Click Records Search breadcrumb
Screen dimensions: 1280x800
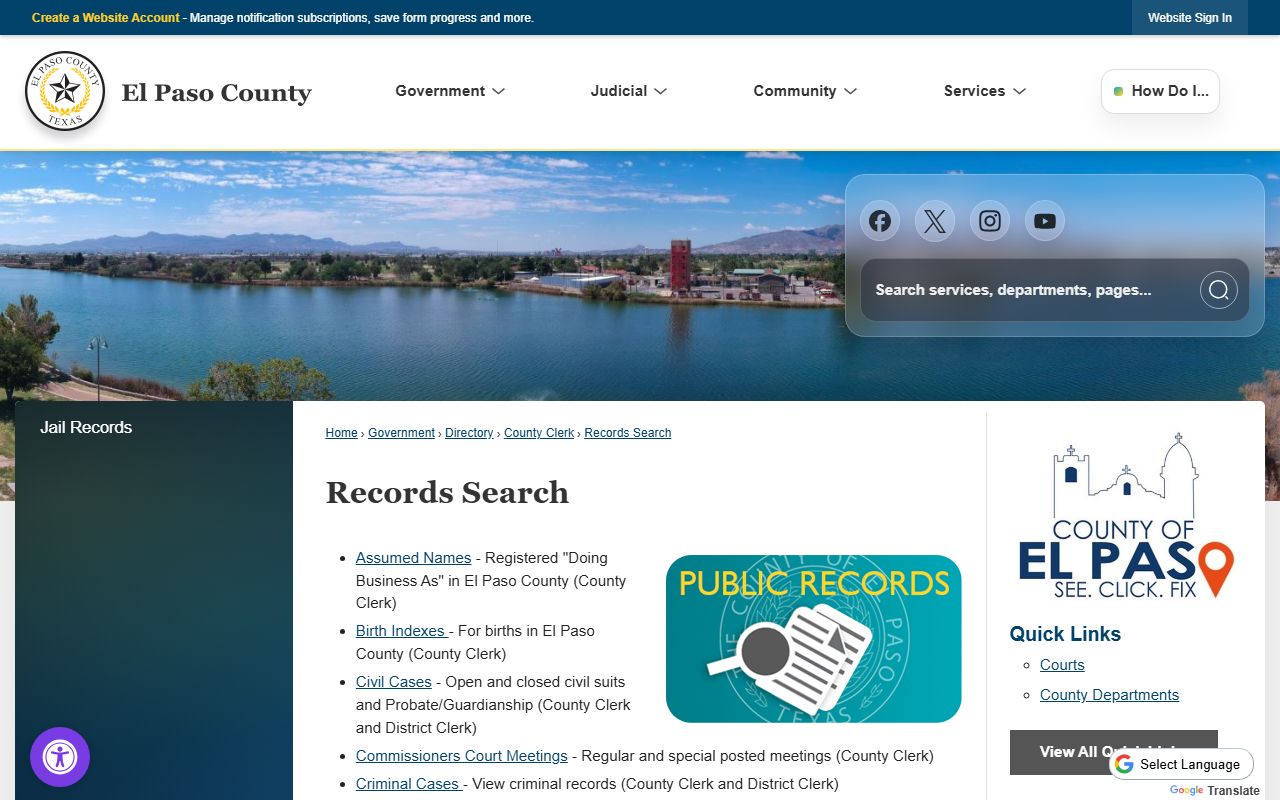coord(628,433)
